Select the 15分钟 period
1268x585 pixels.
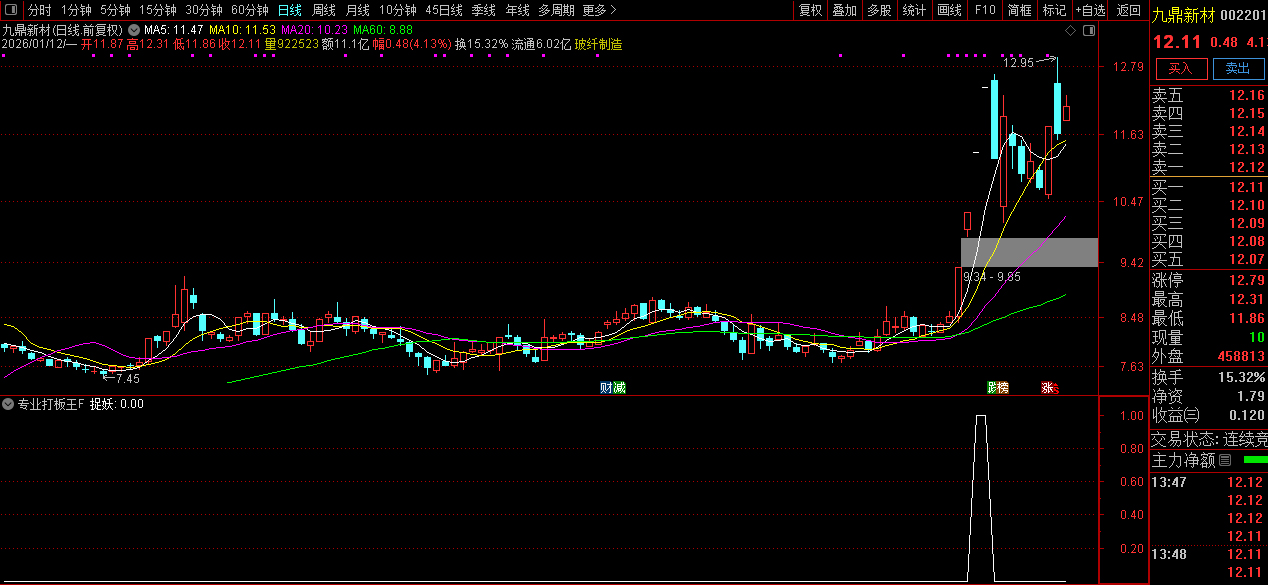(x=157, y=10)
